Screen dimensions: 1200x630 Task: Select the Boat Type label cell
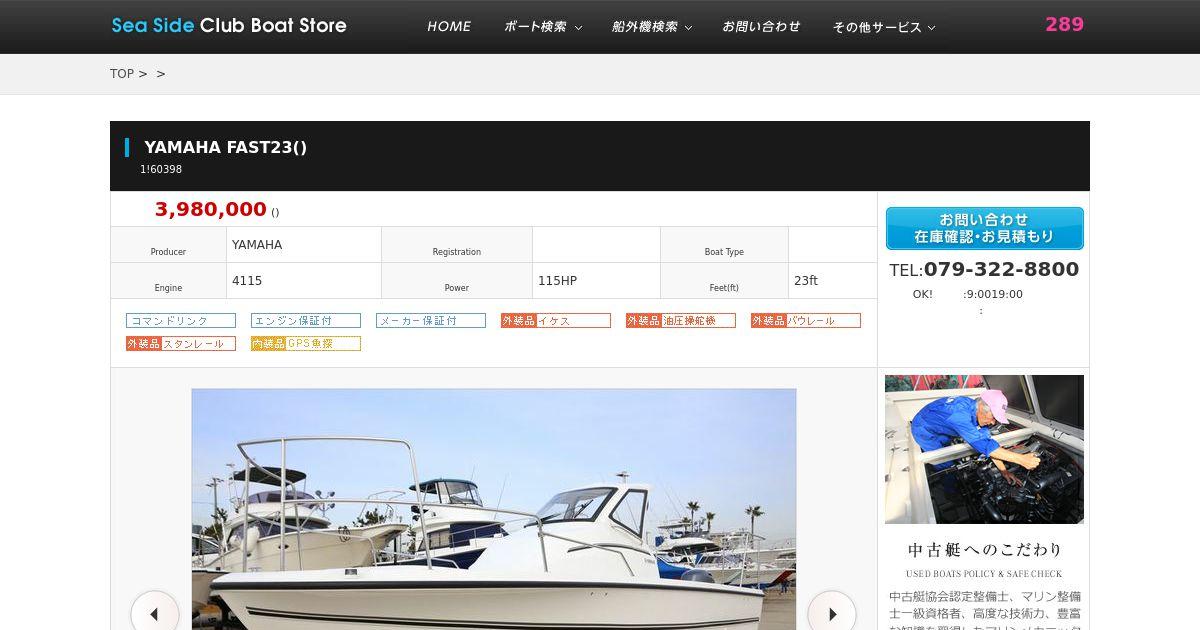tap(724, 245)
